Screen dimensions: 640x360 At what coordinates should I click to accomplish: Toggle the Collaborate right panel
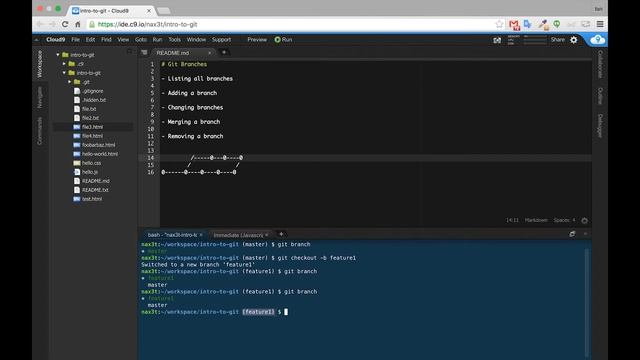click(x=600, y=64)
